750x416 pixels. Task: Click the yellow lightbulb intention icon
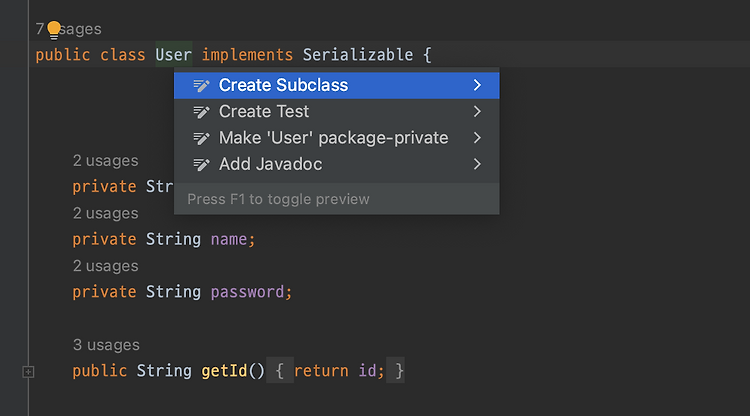click(x=53, y=29)
